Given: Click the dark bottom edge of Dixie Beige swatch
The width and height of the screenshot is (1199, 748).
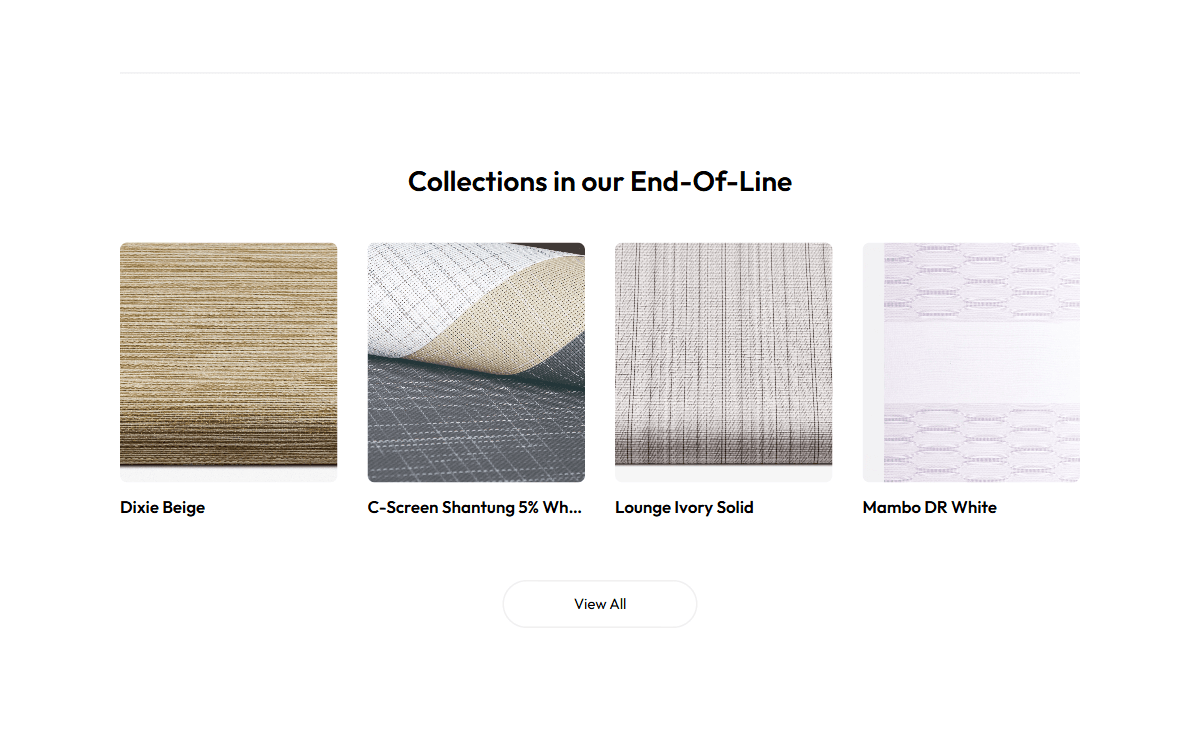Looking at the screenshot, I should point(228,460).
